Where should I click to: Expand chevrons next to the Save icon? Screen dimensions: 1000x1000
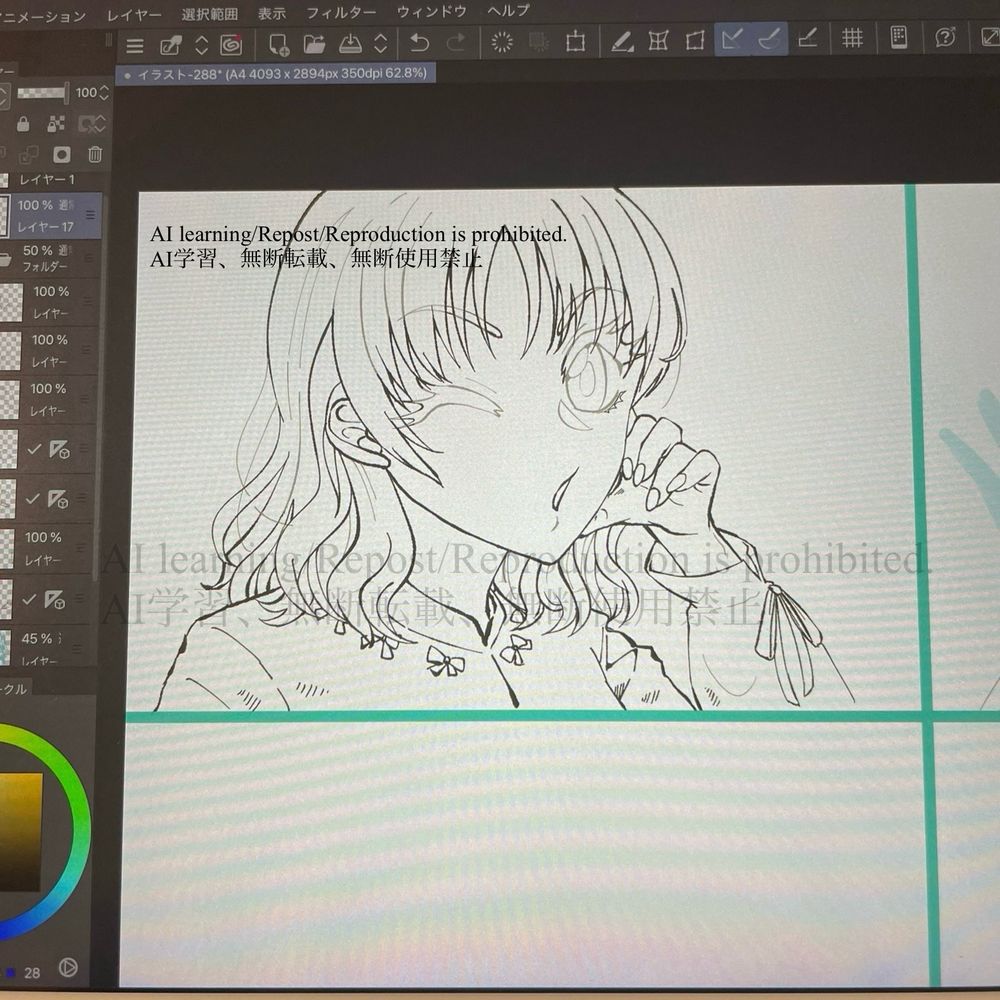(x=381, y=43)
